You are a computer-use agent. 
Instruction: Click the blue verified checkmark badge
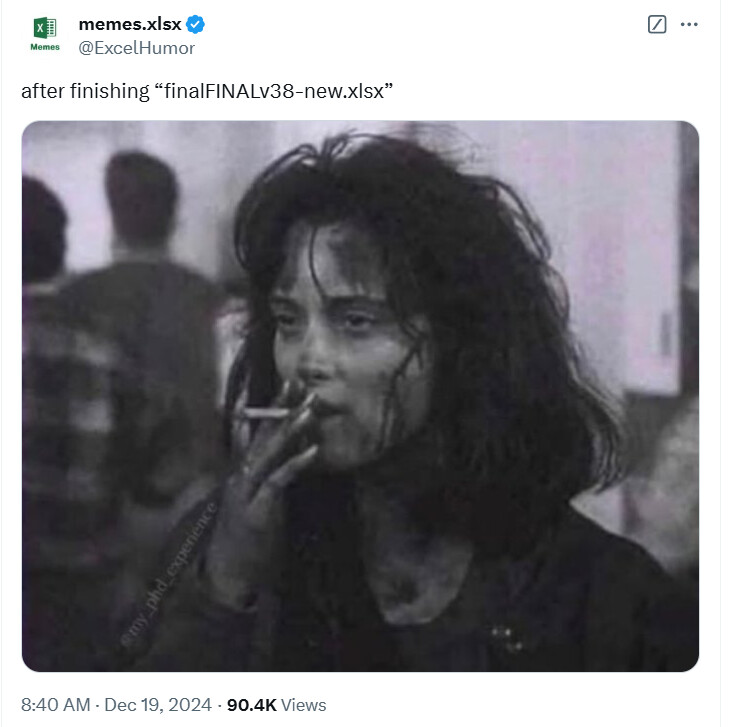coord(198,24)
